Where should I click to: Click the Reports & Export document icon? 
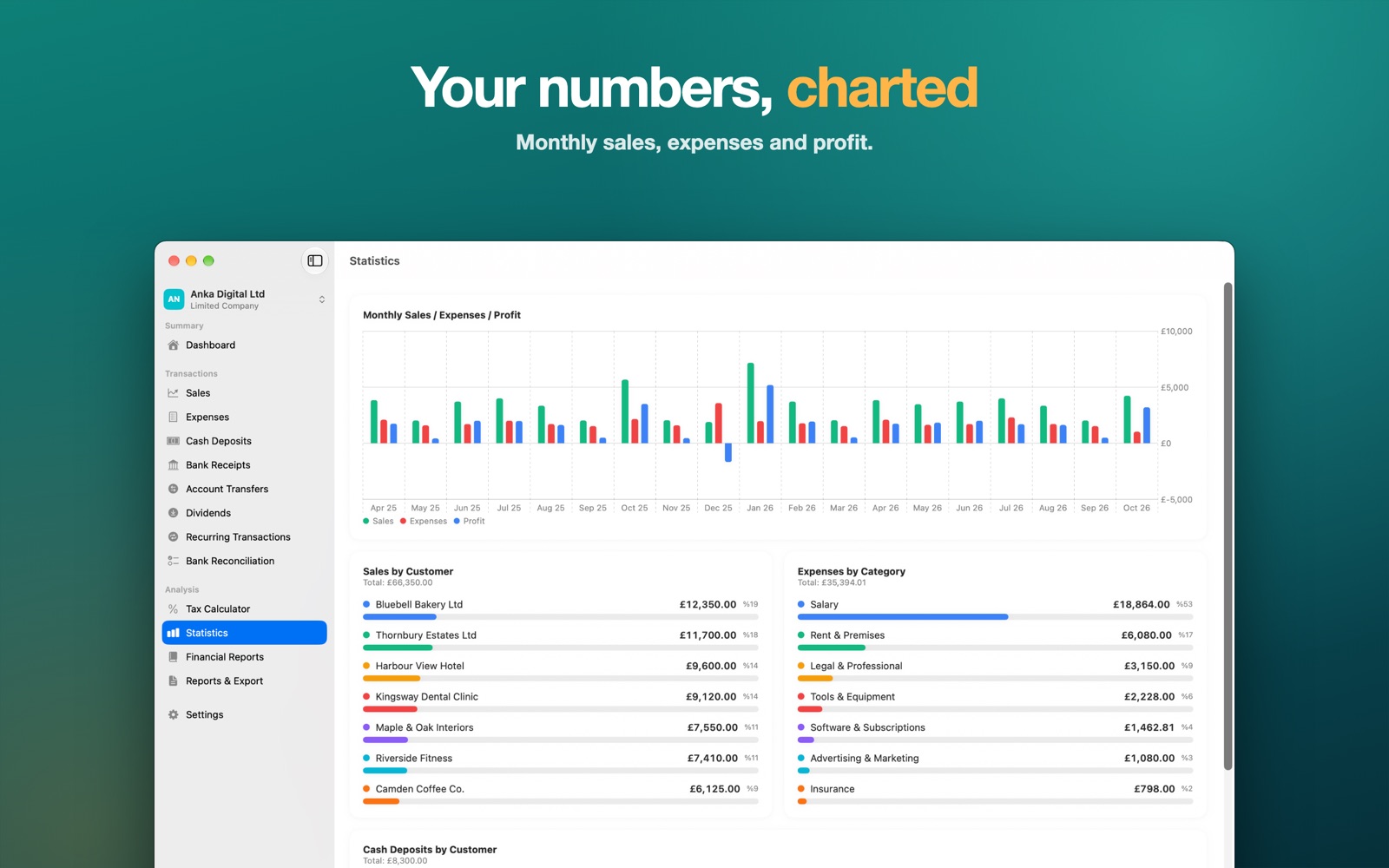tap(173, 681)
